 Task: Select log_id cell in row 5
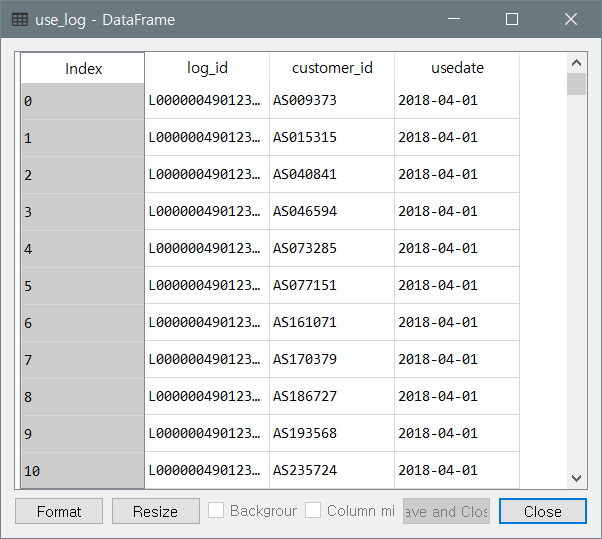[207, 285]
